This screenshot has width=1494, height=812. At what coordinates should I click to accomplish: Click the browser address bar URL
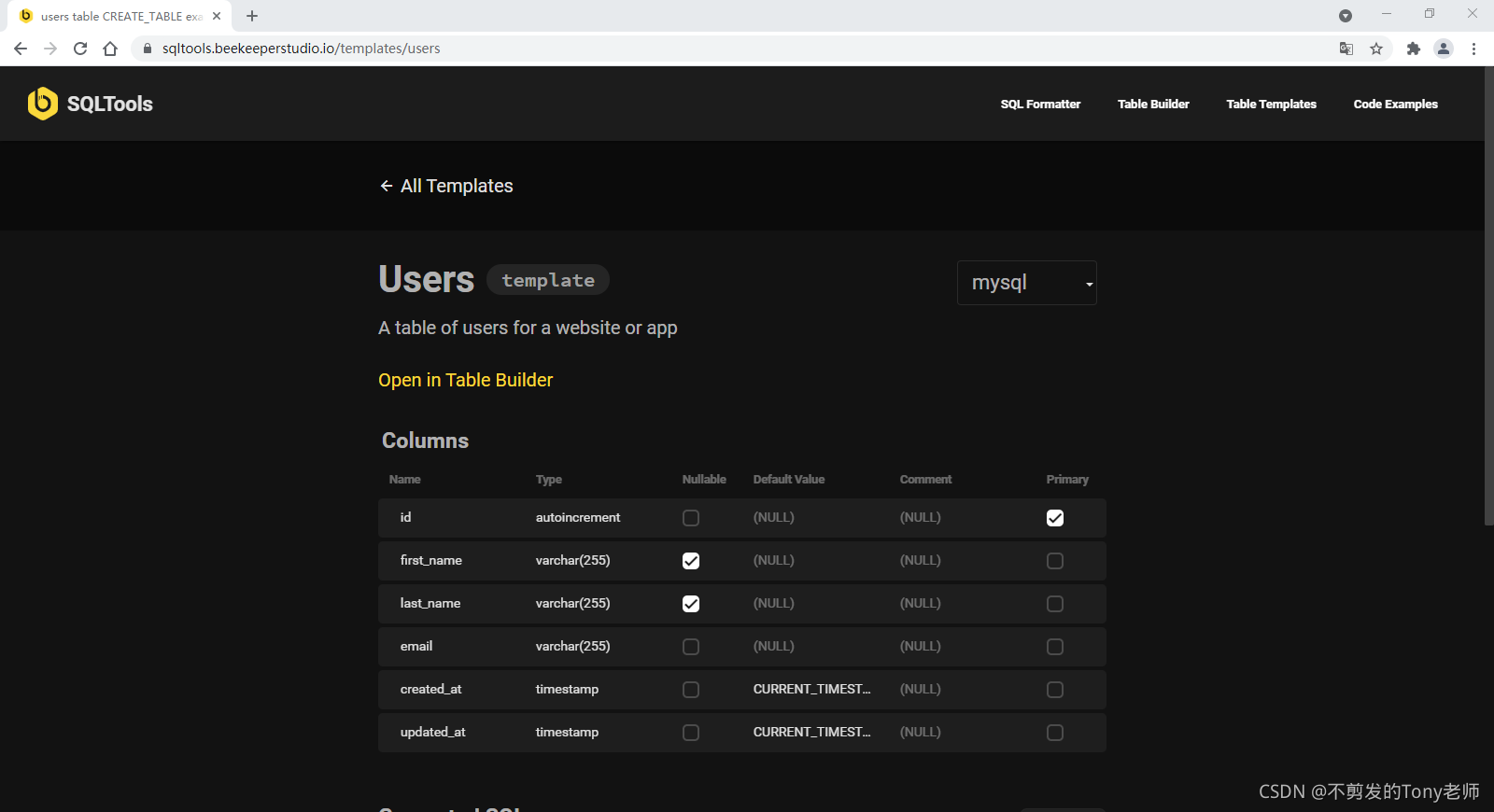click(x=301, y=49)
